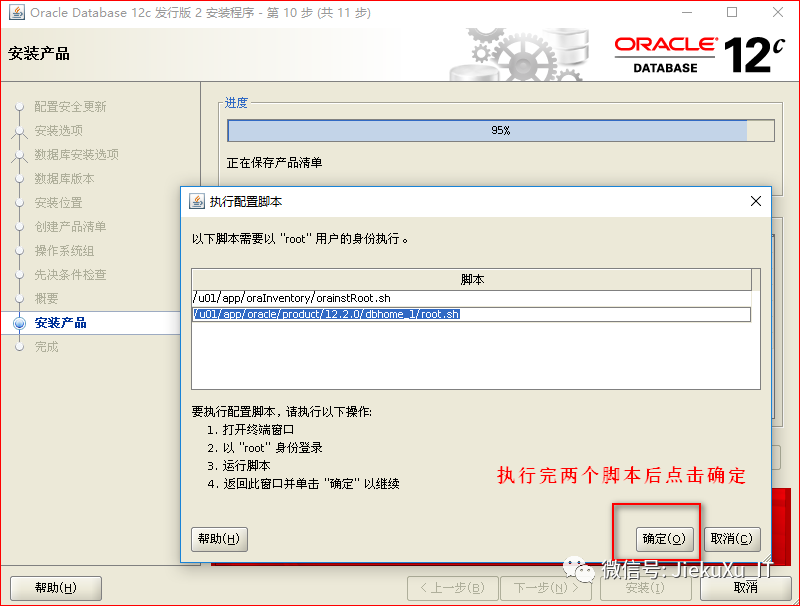Click instruction line 4. 返回此窗口并单击 "确定" 以继续
The width and height of the screenshot is (800, 606).
click(x=303, y=484)
